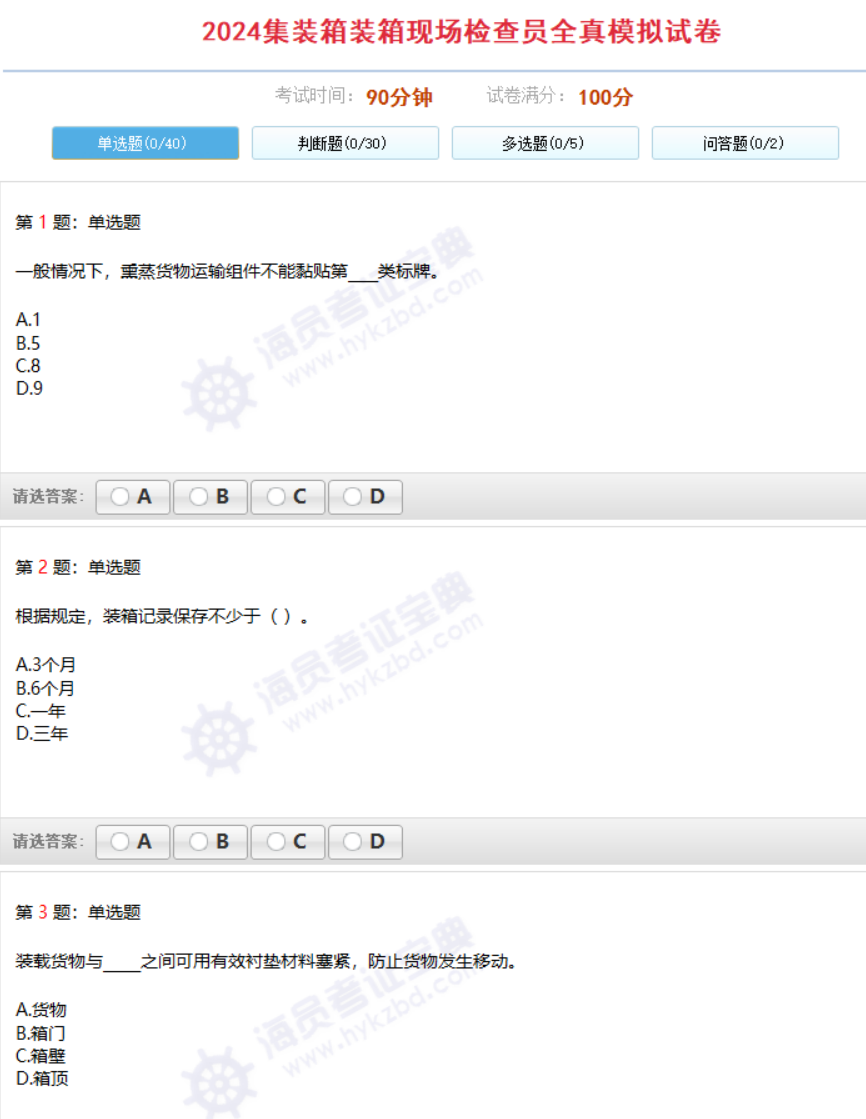Pick answer C for question 1
Image resolution: width=866 pixels, height=1119 pixels.
pyautogui.click(x=288, y=496)
